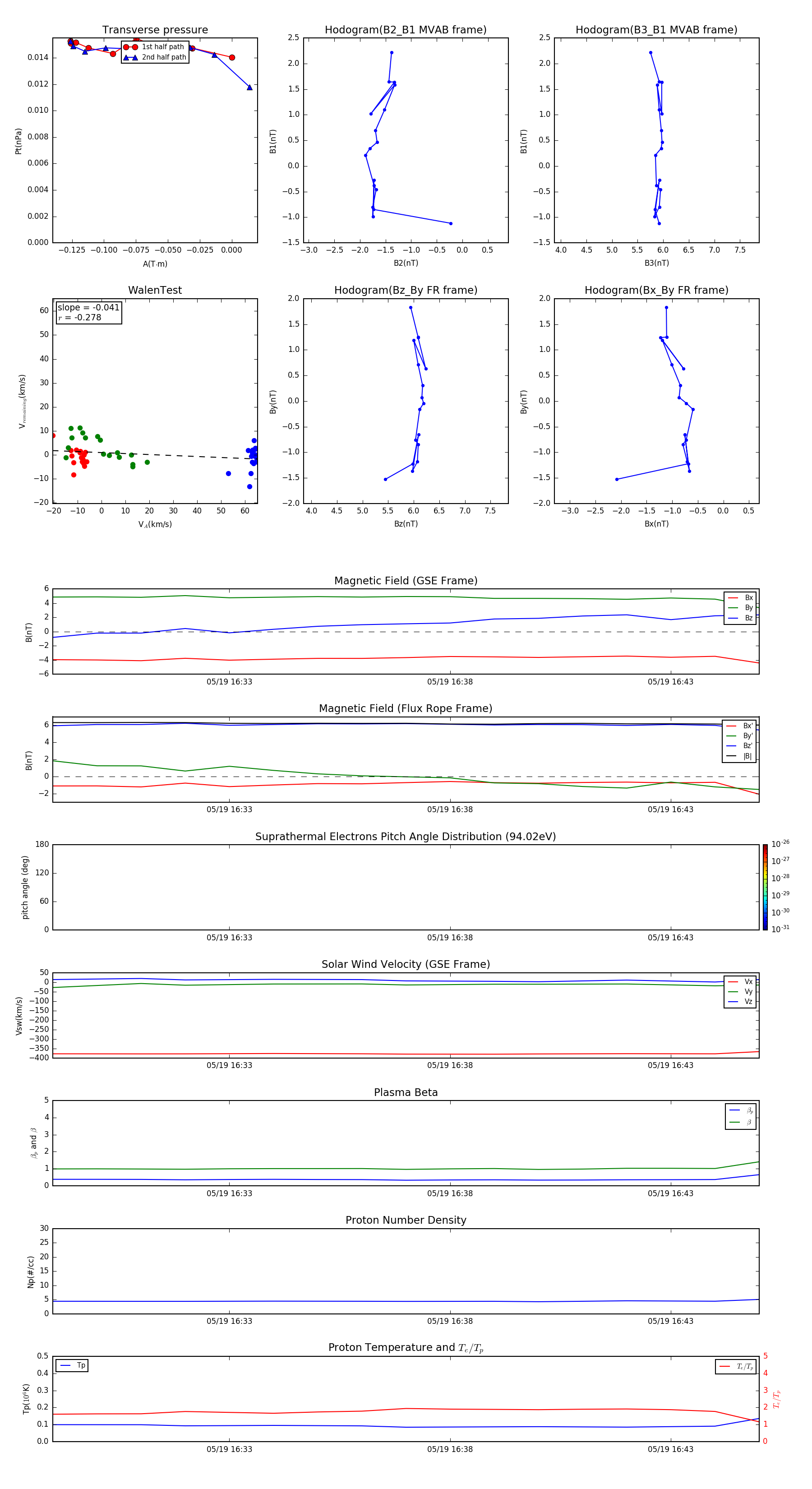812x1489 pixels.
Task: Click the "Proton Temperature and Te/Tp" title
Action: (406, 1348)
